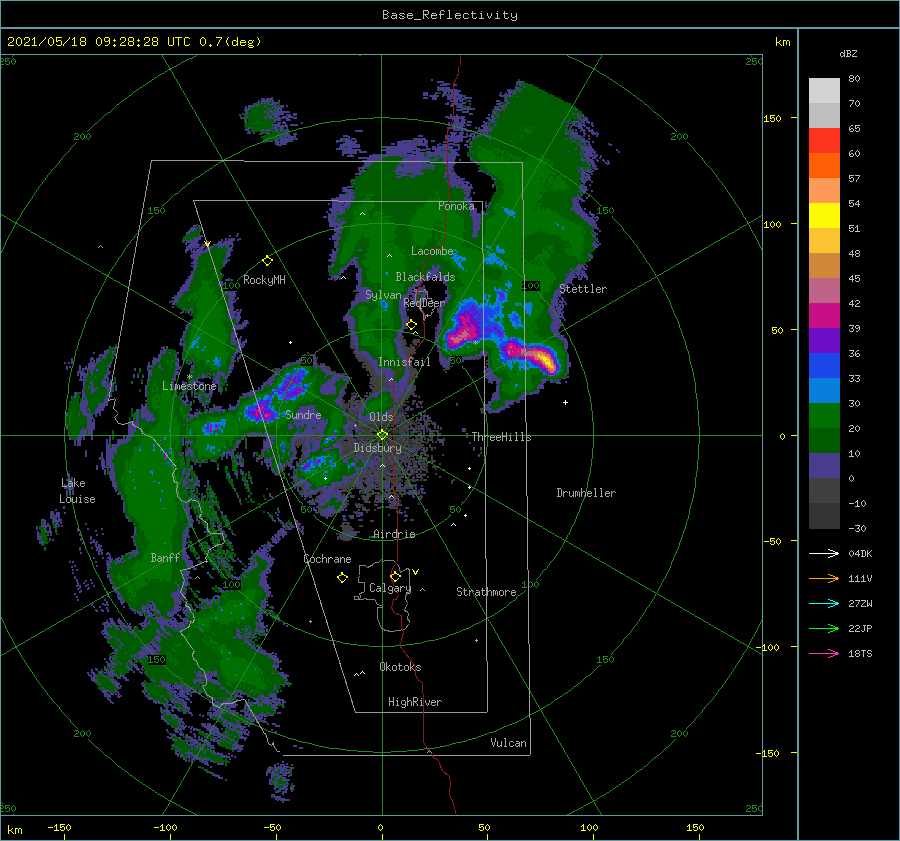
Task: Click the Lacombe city label
Action: tap(432, 251)
